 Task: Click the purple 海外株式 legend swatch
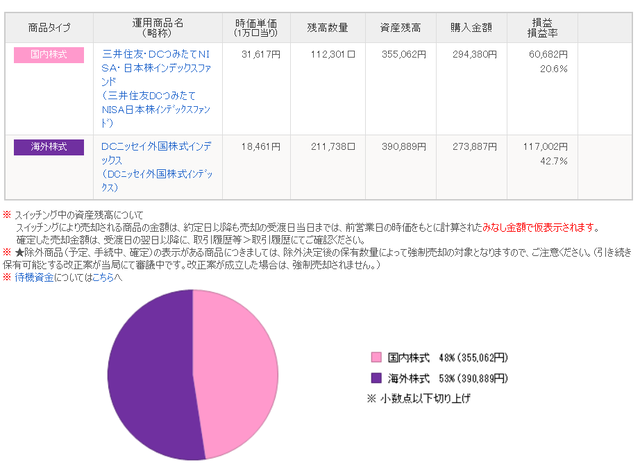(376, 378)
